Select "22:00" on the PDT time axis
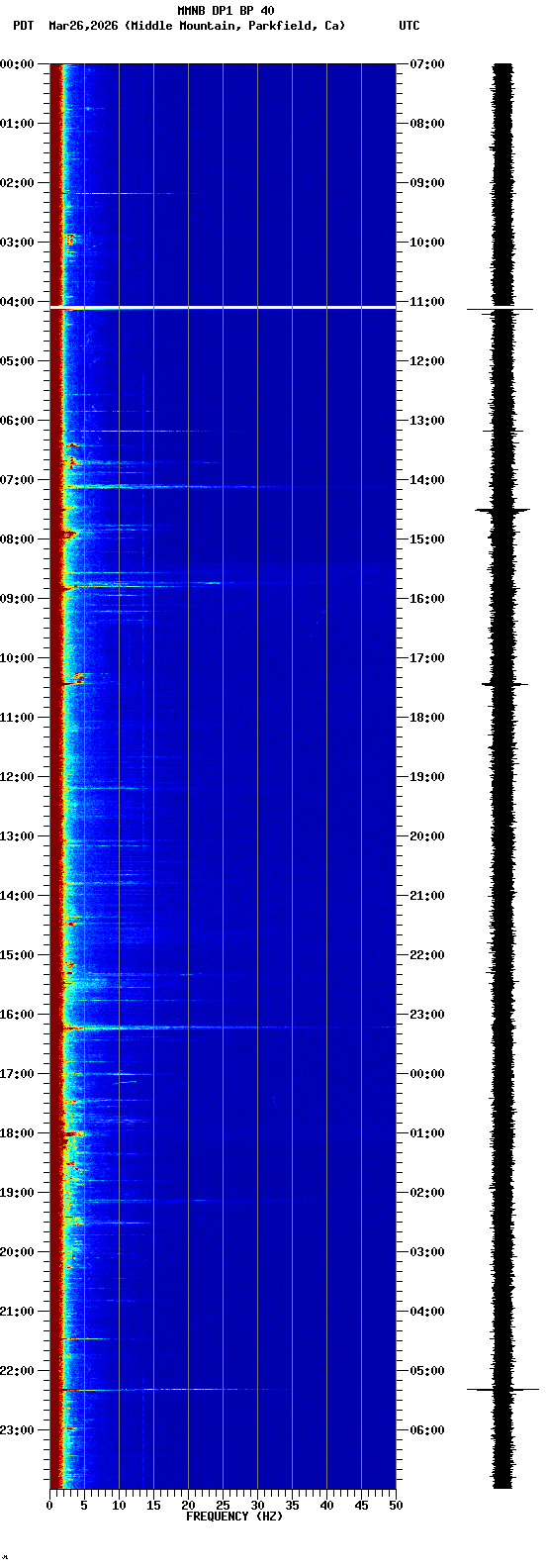This screenshot has height=1568, width=546. [17, 1371]
